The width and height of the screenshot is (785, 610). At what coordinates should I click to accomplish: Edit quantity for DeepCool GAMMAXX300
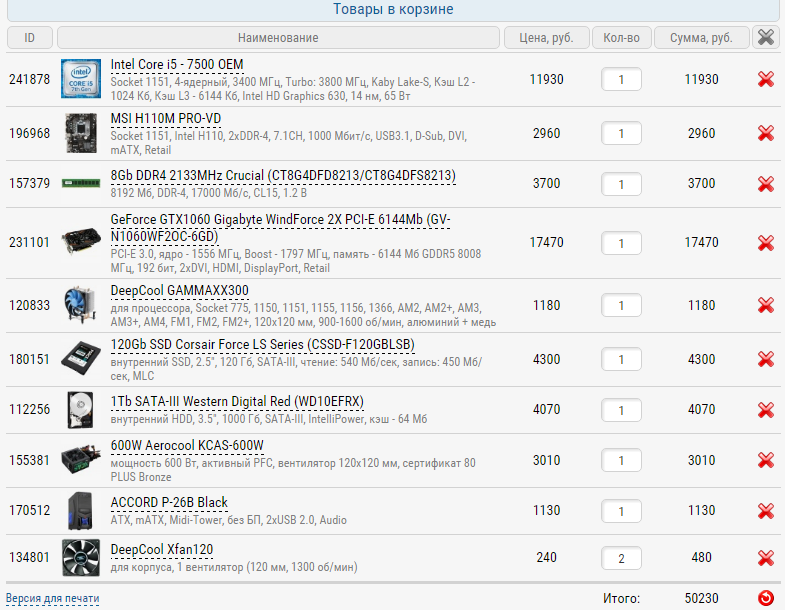tap(621, 305)
